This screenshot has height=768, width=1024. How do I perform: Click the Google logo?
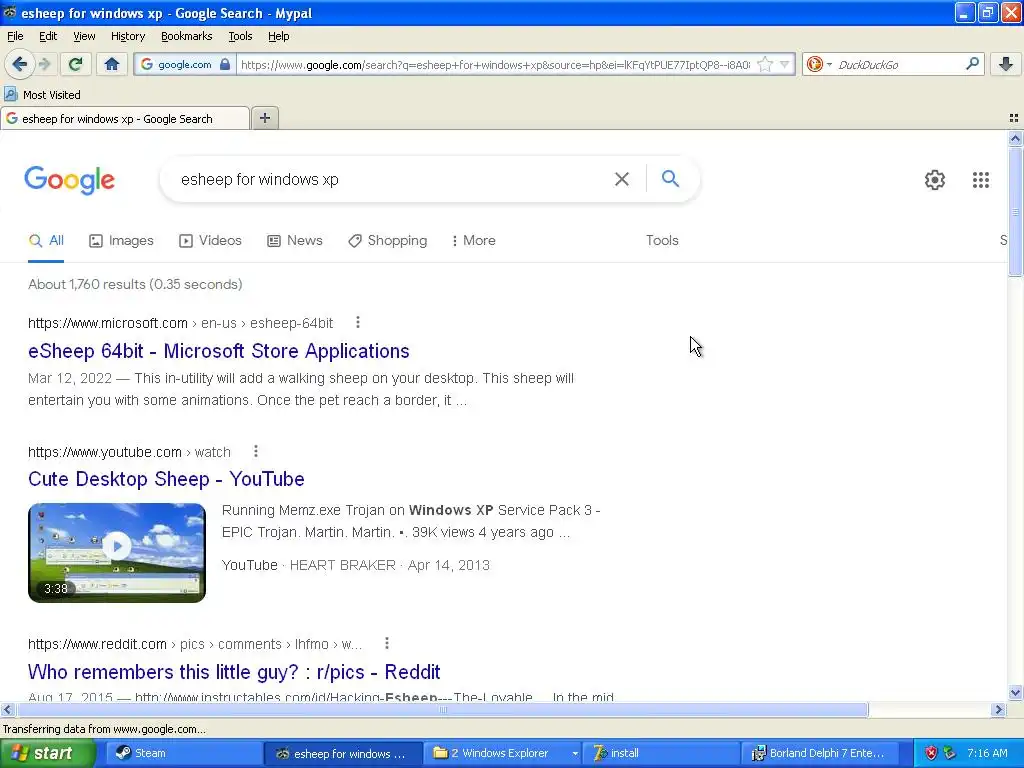tap(70, 180)
